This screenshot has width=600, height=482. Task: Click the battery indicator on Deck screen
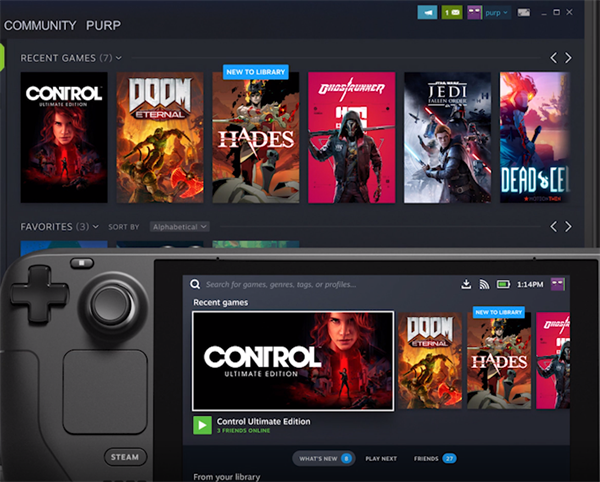tap(503, 284)
